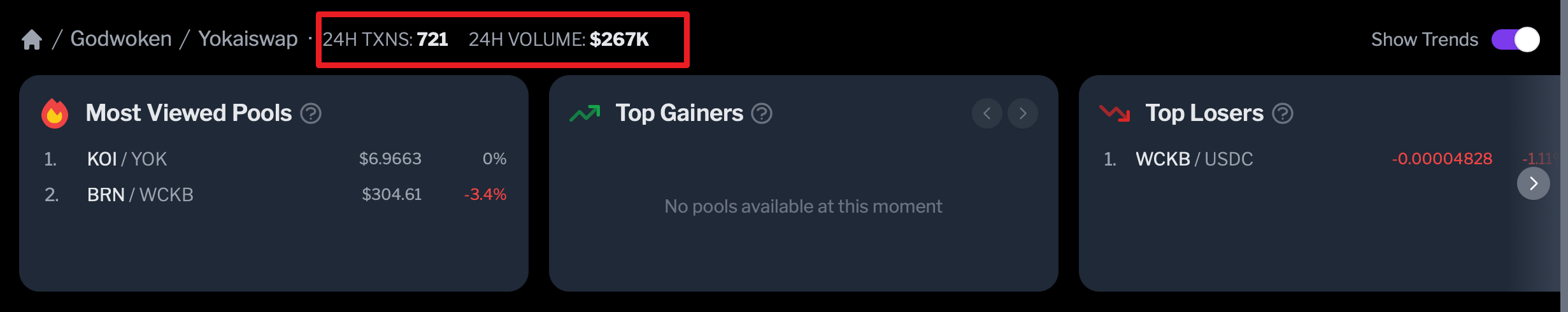The height and width of the screenshot is (312, 1568).
Task: Turn off the Show Trends switch
Action: point(1516,39)
